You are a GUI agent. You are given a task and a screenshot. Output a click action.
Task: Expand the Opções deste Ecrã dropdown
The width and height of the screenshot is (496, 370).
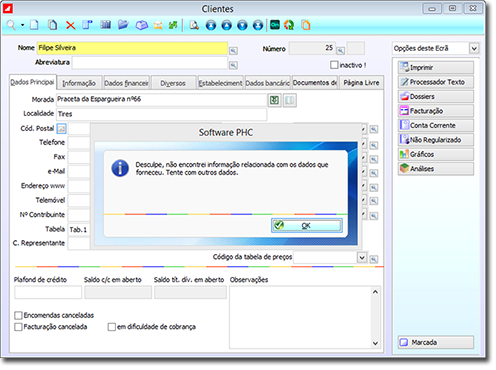pos(474,49)
